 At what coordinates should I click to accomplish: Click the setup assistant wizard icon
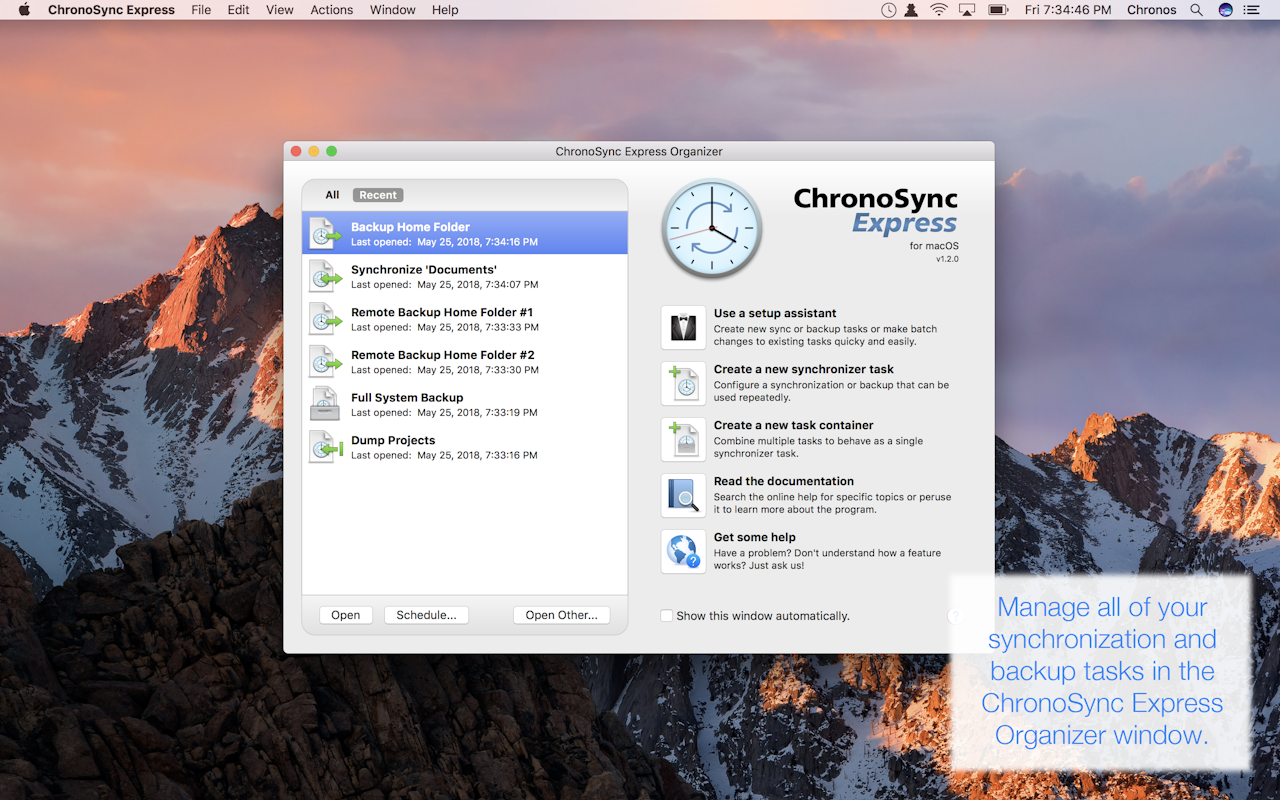(x=683, y=327)
